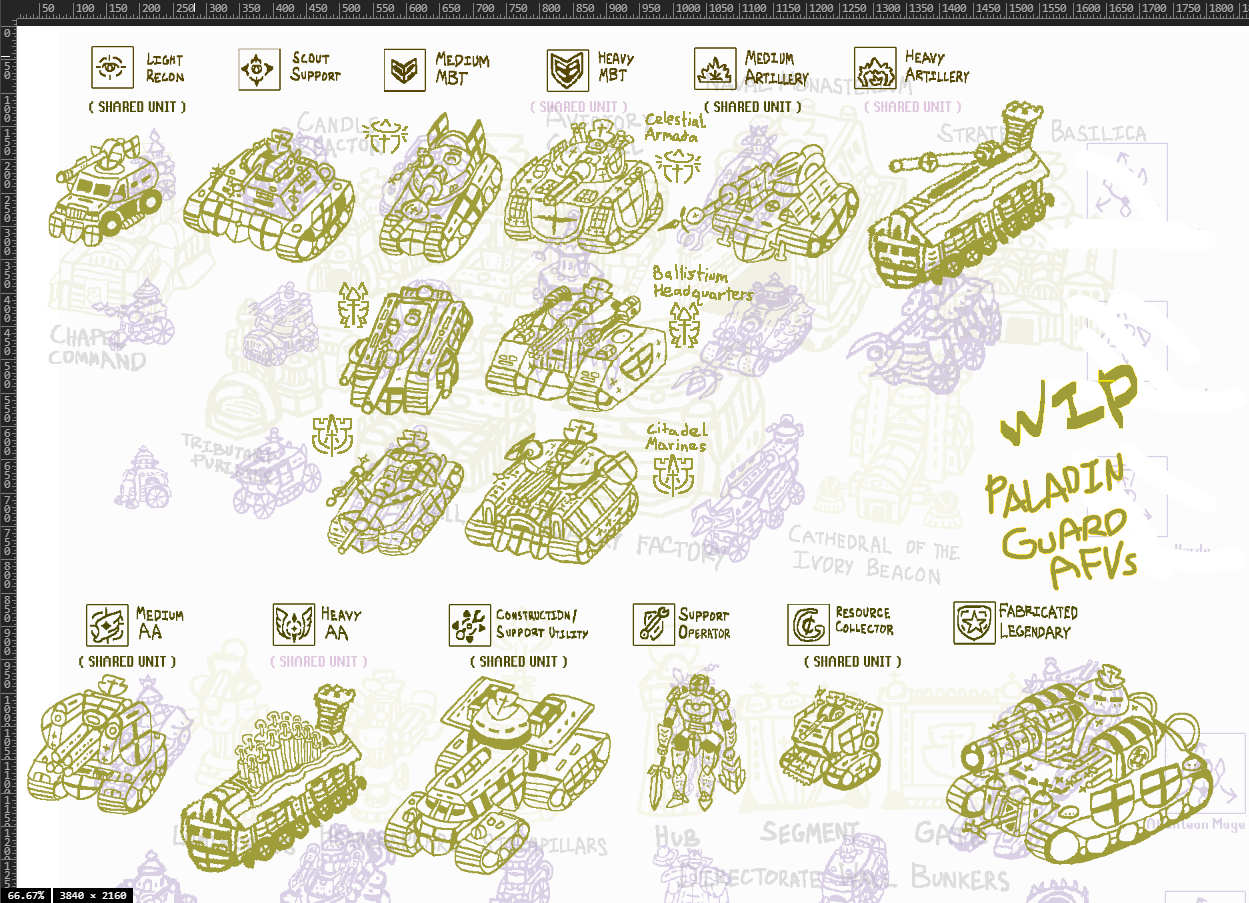Image resolution: width=1249 pixels, height=903 pixels.
Task: Select the Heavy AA winged icon
Action: [294, 625]
